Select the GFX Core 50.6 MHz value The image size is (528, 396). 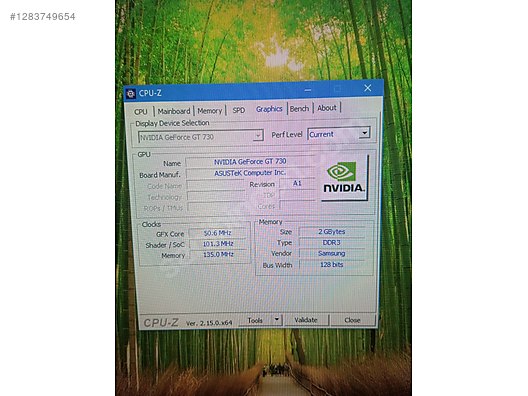218,233
